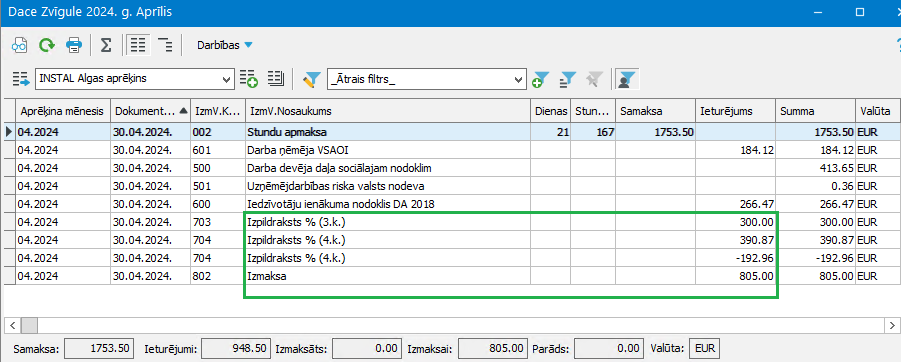This screenshot has width=901, height=362.
Task: Click the 413.65 Summa cell
Action: pyautogui.click(x=815, y=168)
